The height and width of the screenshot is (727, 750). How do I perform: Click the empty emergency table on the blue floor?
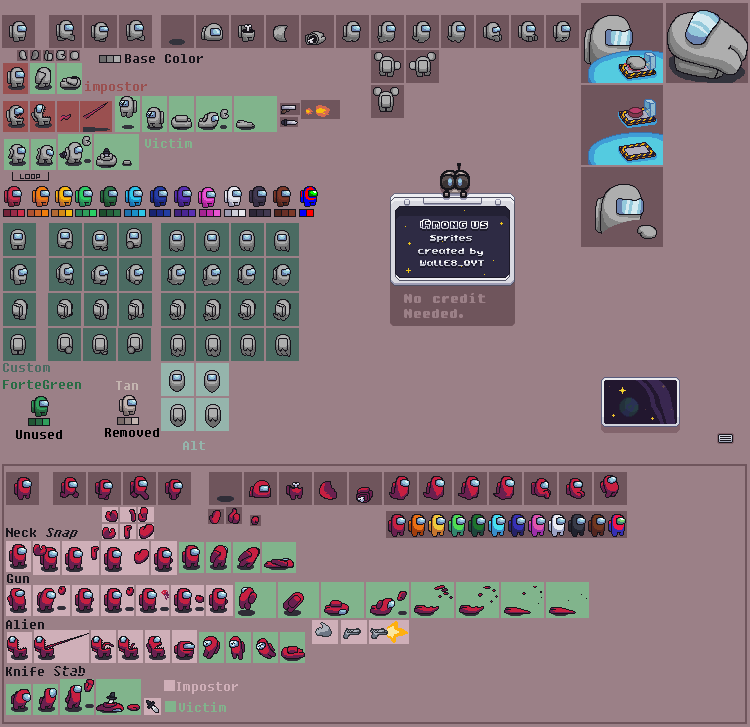[x=637, y=151]
